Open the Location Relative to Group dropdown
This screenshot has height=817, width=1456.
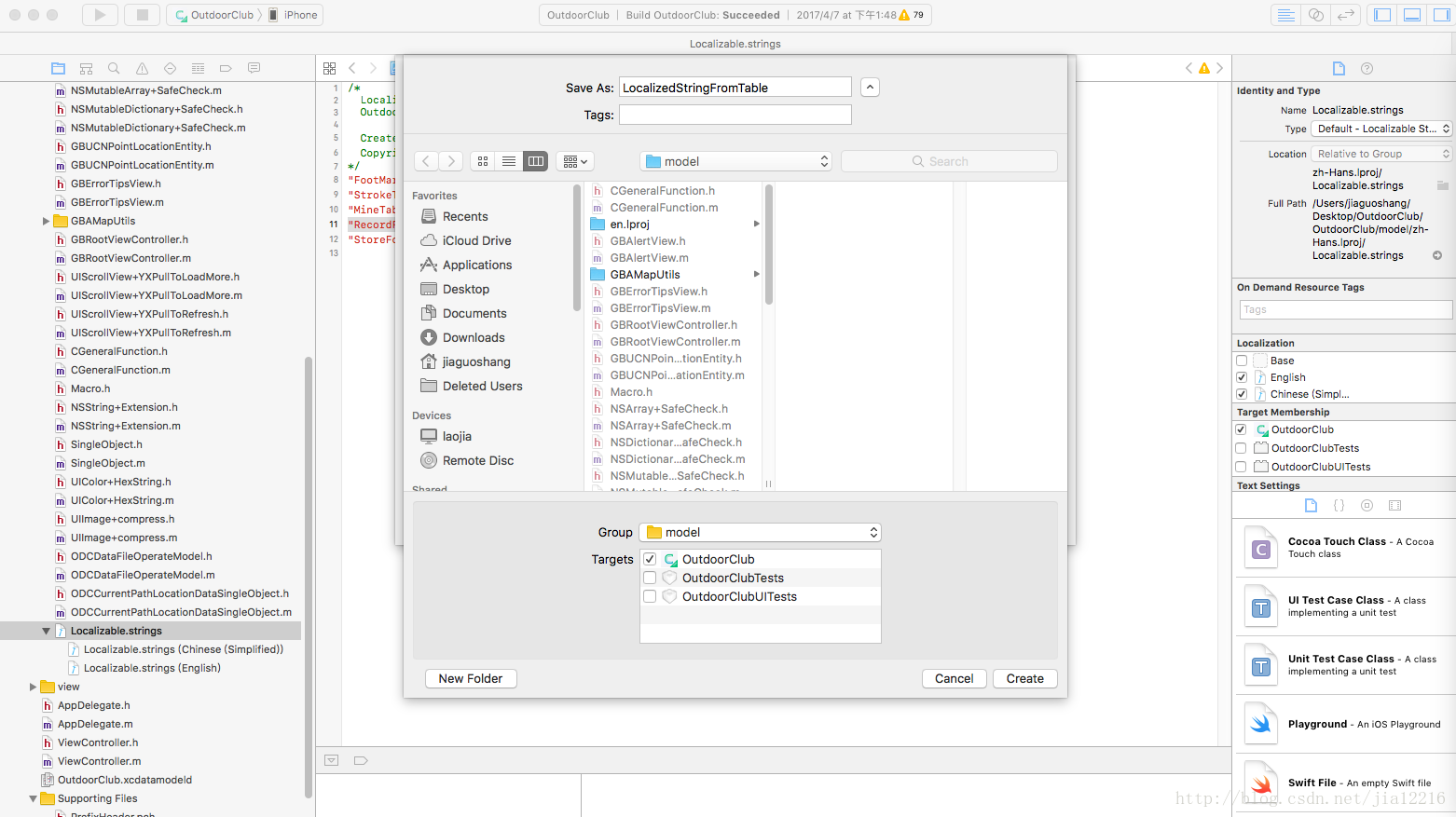(x=1381, y=154)
